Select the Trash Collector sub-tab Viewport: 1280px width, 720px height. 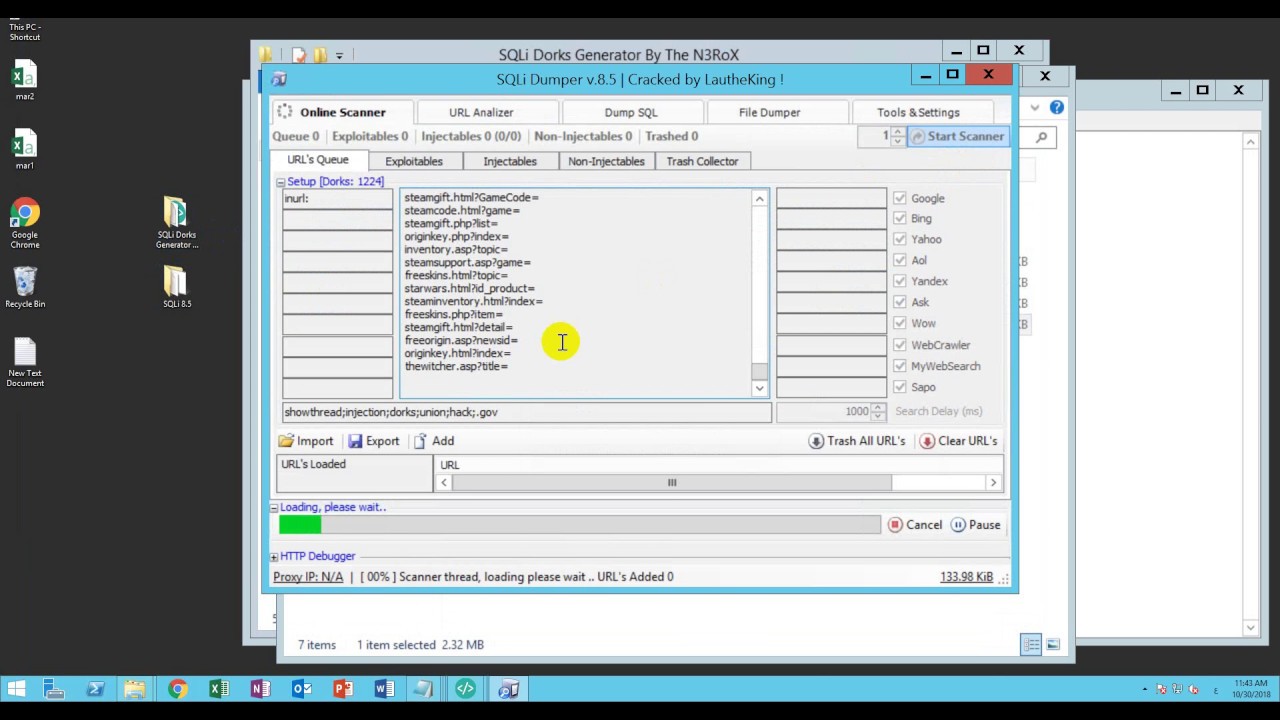point(702,161)
